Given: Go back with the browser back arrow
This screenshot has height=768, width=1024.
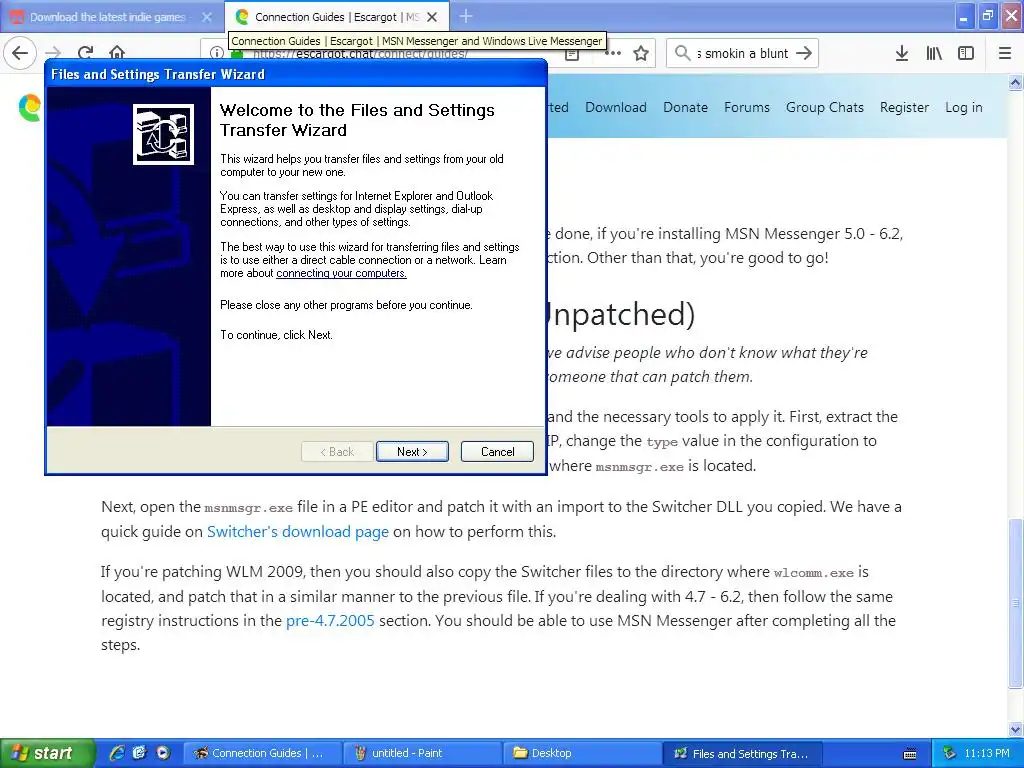Looking at the screenshot, I should (x=20, y=53).
